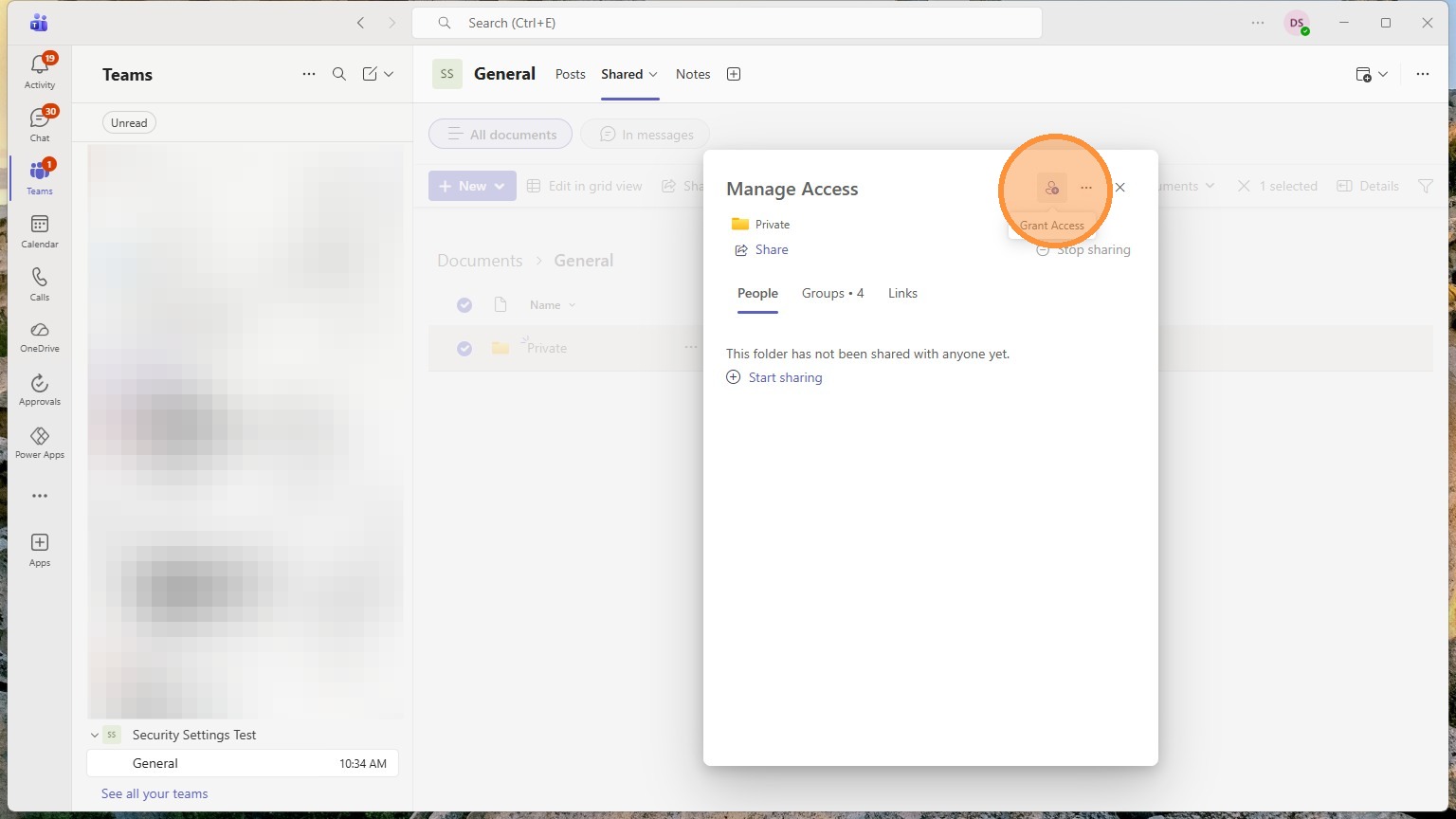Switch to the In messages view

(x=645, y=134)
